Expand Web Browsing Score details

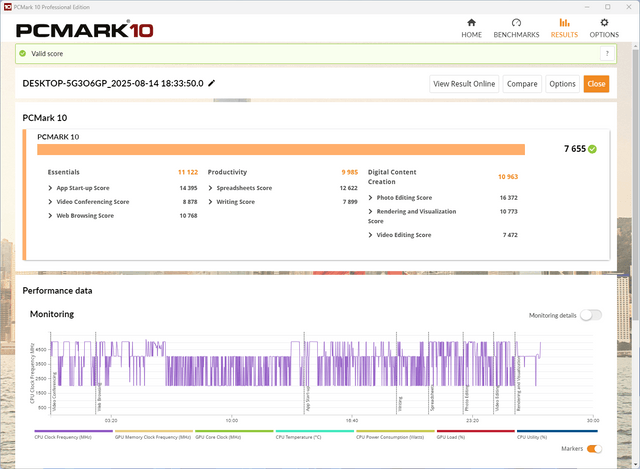coord(50,216)
